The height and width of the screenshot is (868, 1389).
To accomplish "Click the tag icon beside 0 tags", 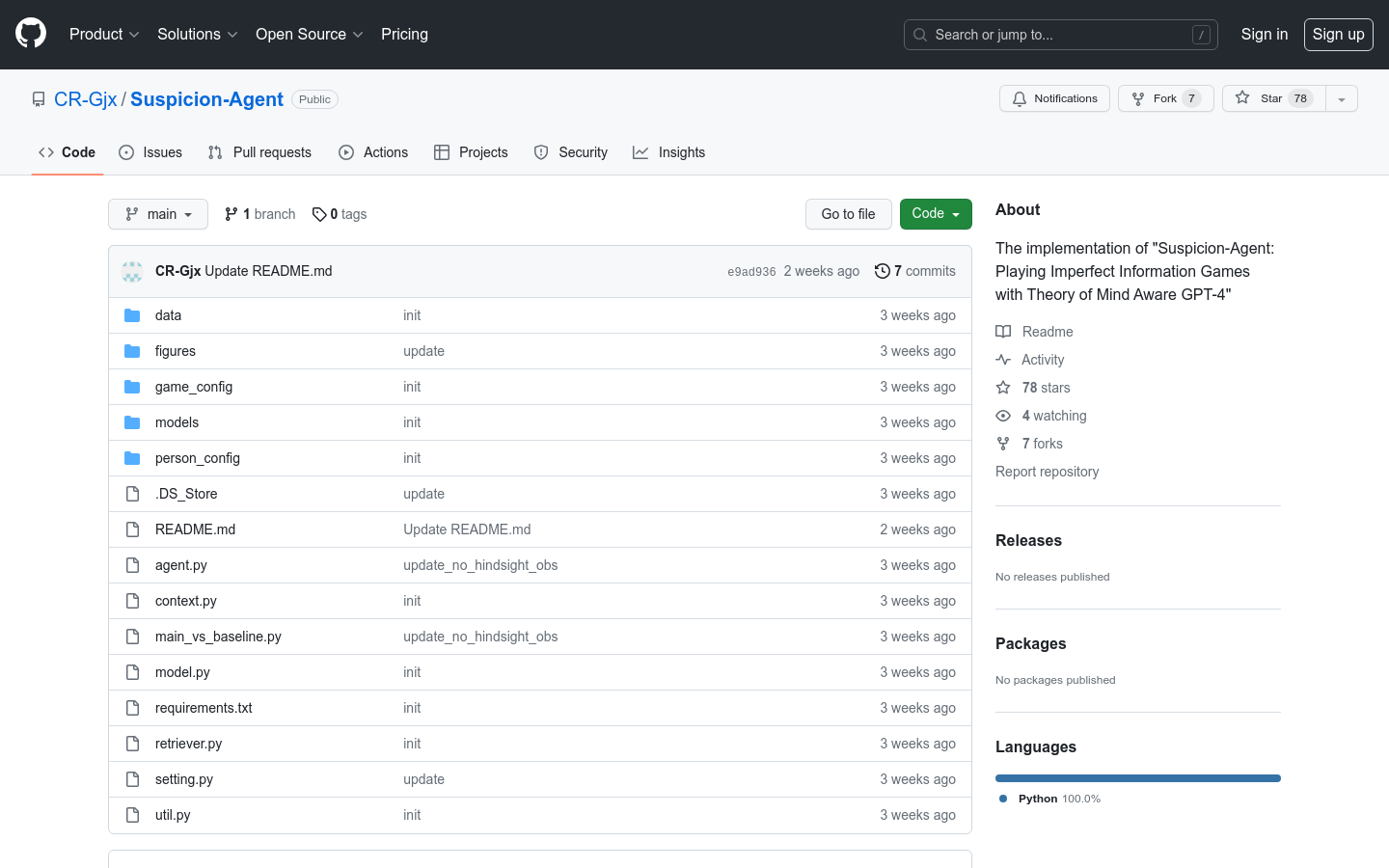I will click(x=319, y=214).
